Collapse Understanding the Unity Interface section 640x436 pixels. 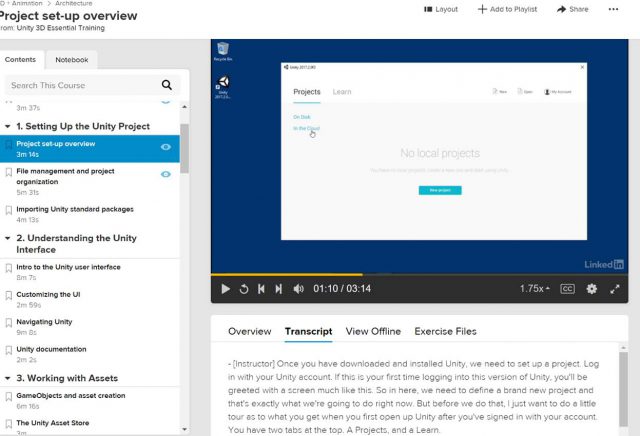(x=7, y=238)
